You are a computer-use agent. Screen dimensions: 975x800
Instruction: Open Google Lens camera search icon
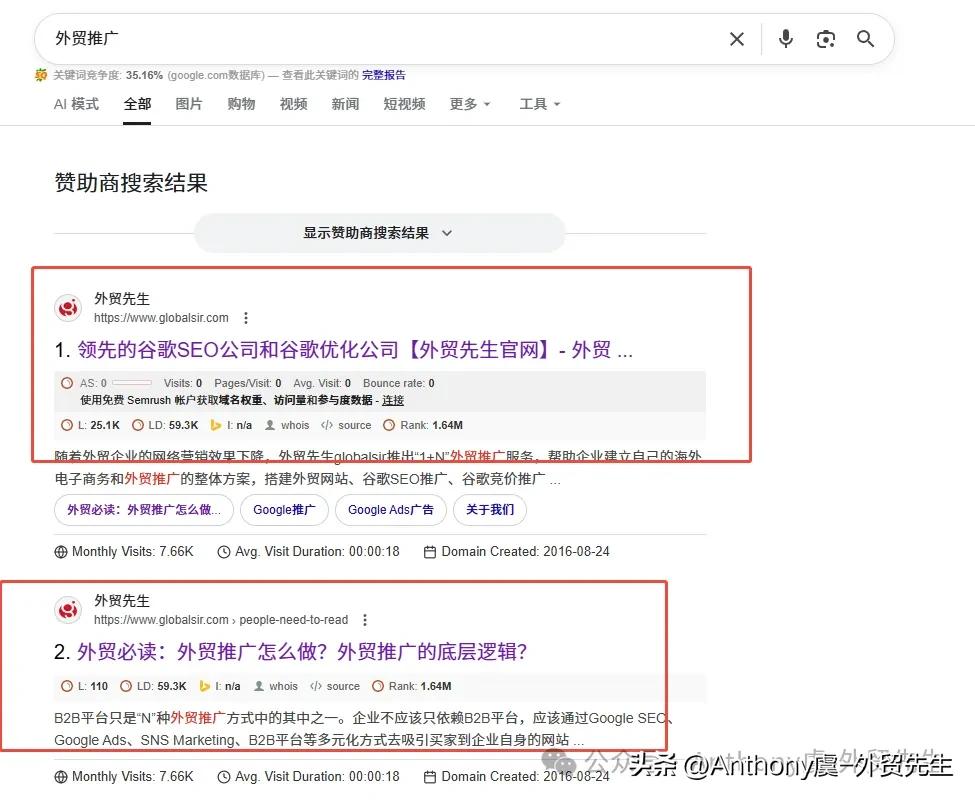(826, 38)
